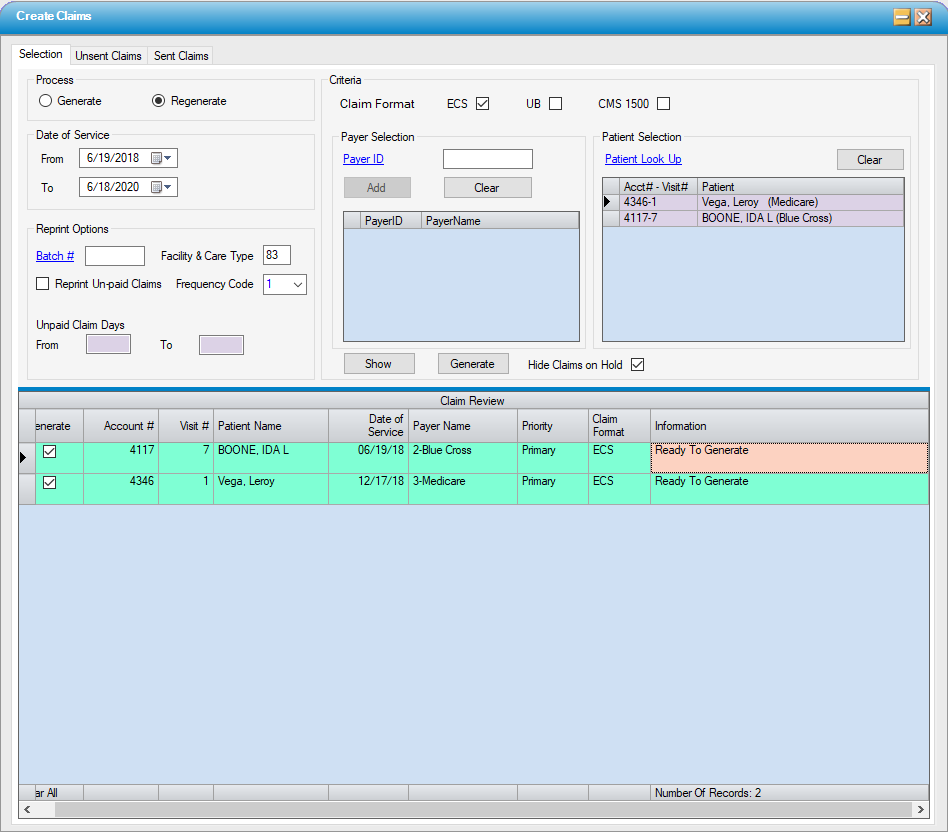The width and height of the screenshot is (948, 832).
Task: Click horizontal scrollbar left arrow
Action: 27,809
